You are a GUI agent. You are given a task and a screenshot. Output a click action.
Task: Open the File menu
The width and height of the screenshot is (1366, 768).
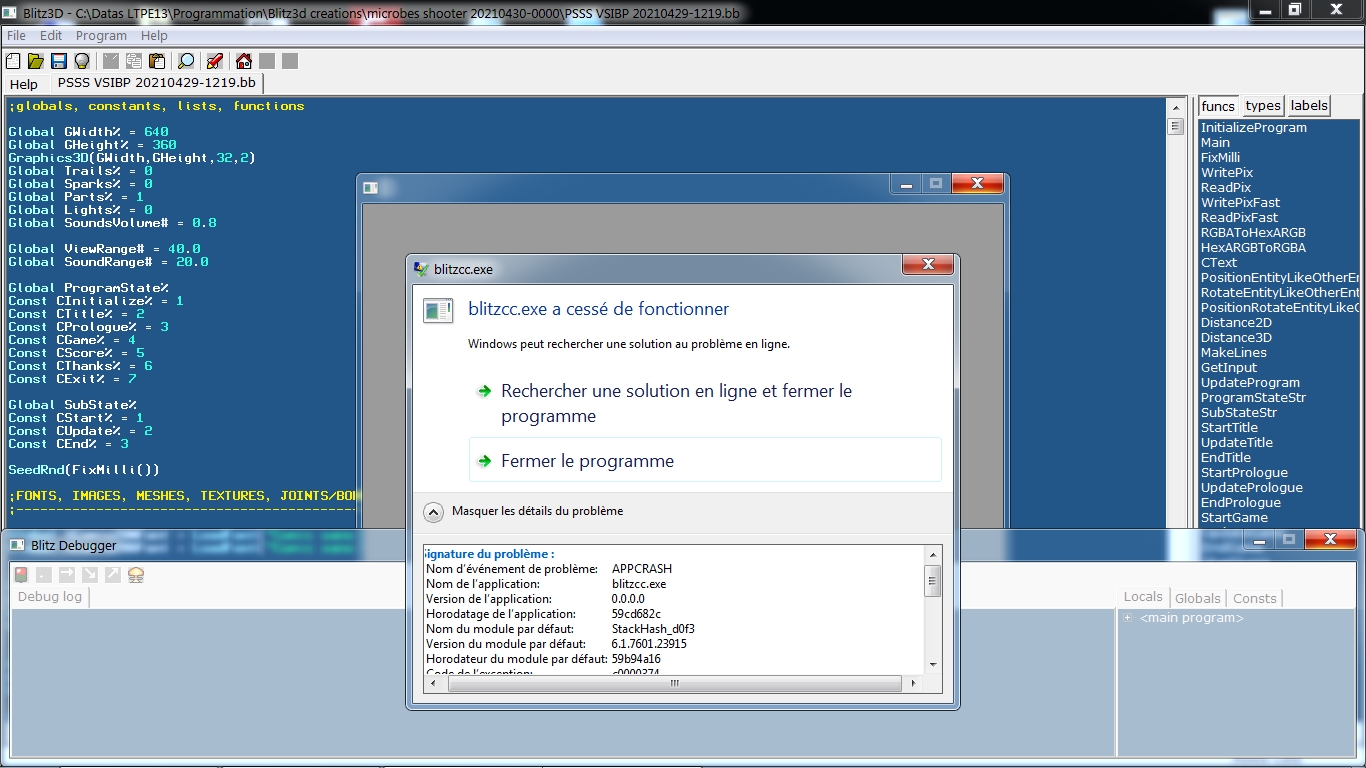click(16, 35)
